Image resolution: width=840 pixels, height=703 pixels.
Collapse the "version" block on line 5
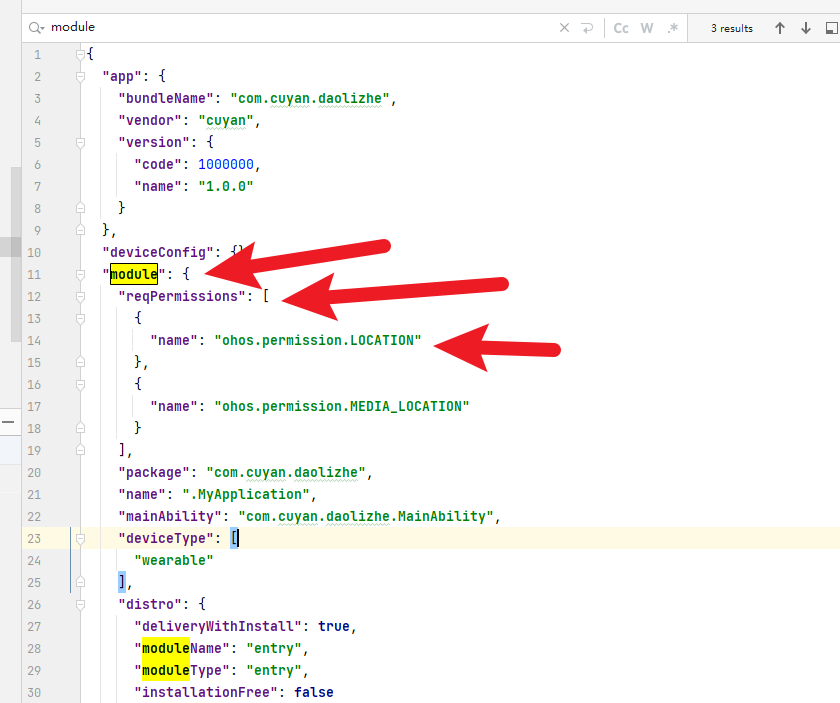point(80,143)
